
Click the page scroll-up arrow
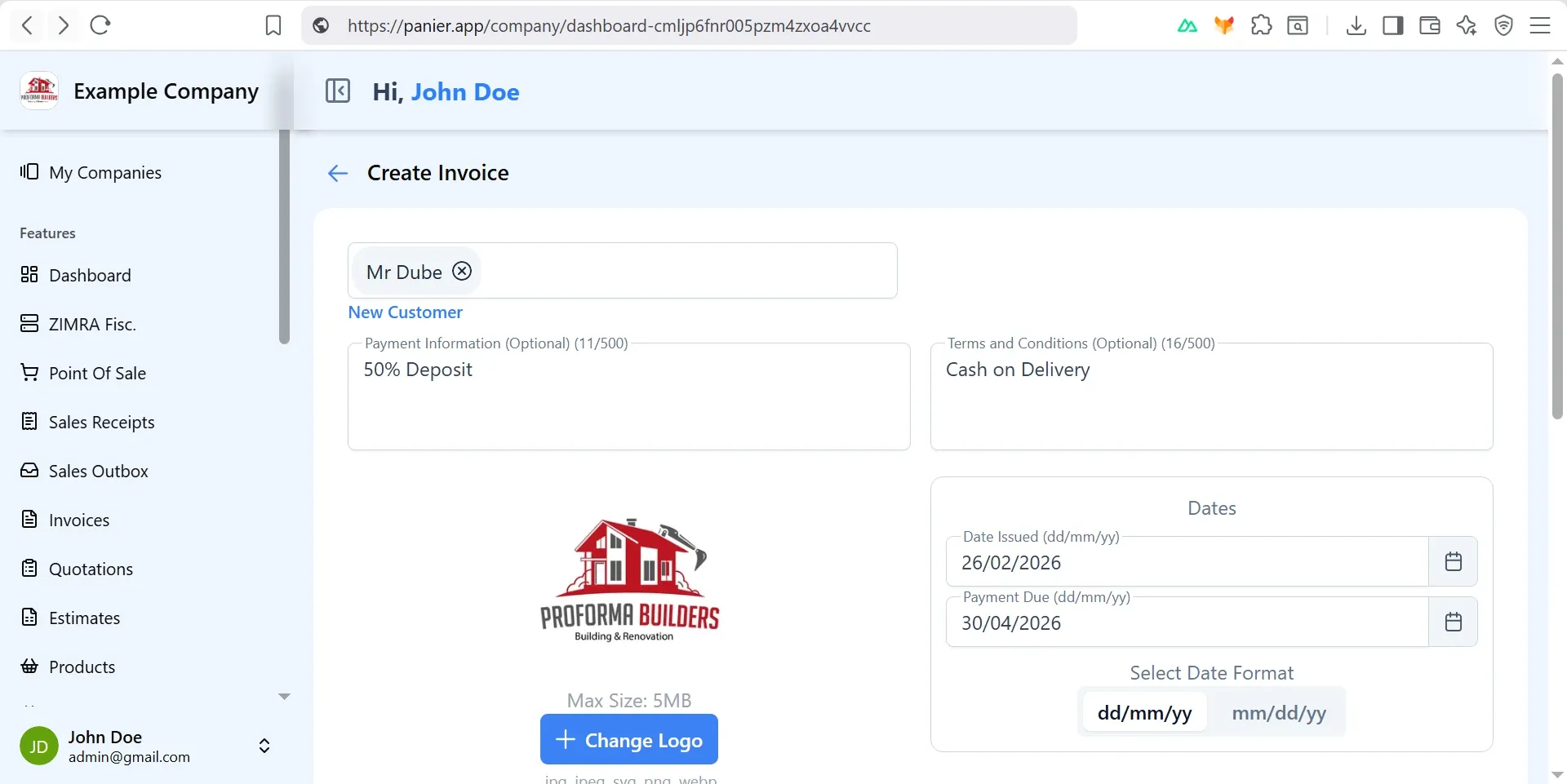coord(1557,61)
